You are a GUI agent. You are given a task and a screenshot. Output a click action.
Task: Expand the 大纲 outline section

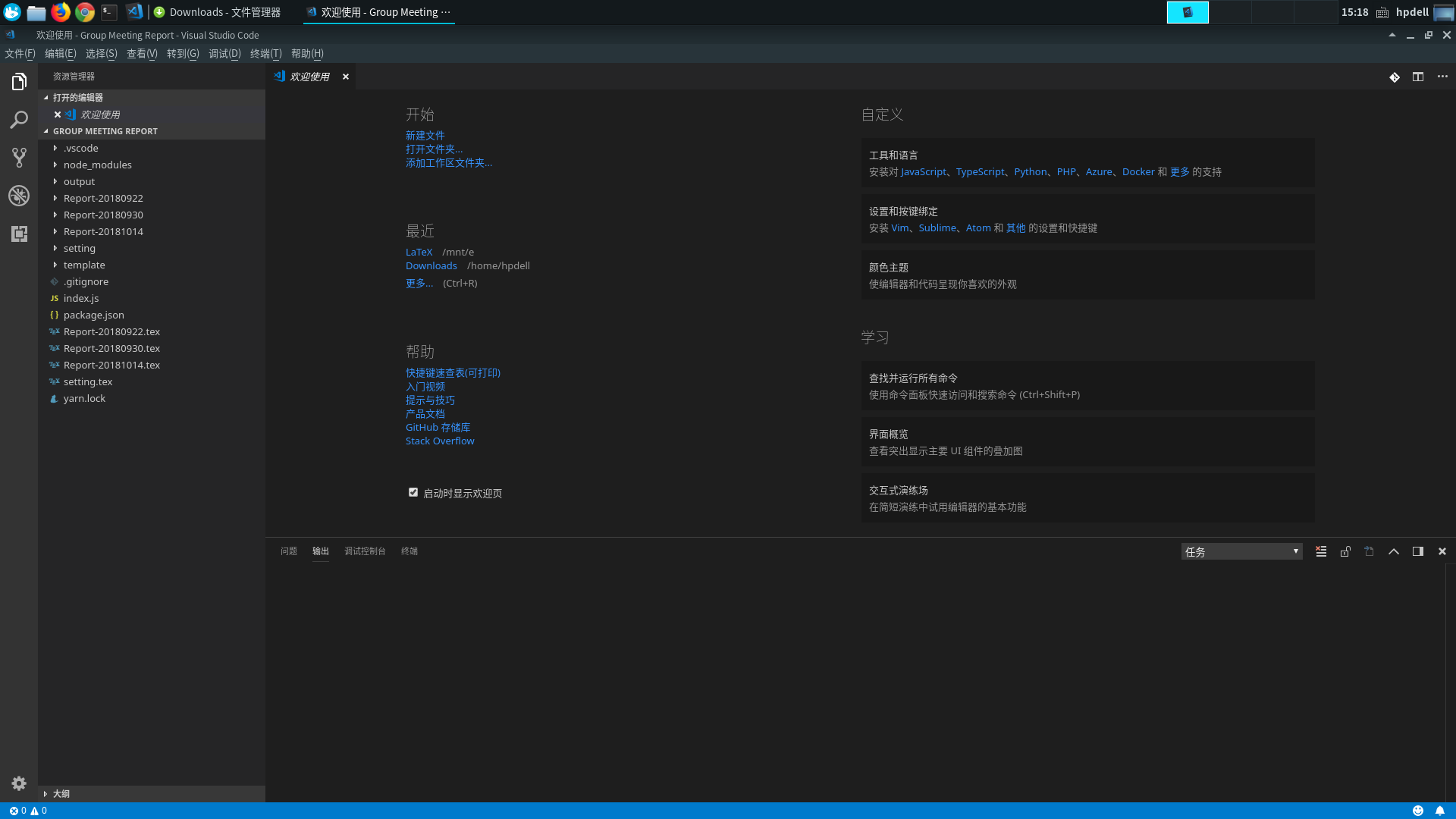pos(61,793)
